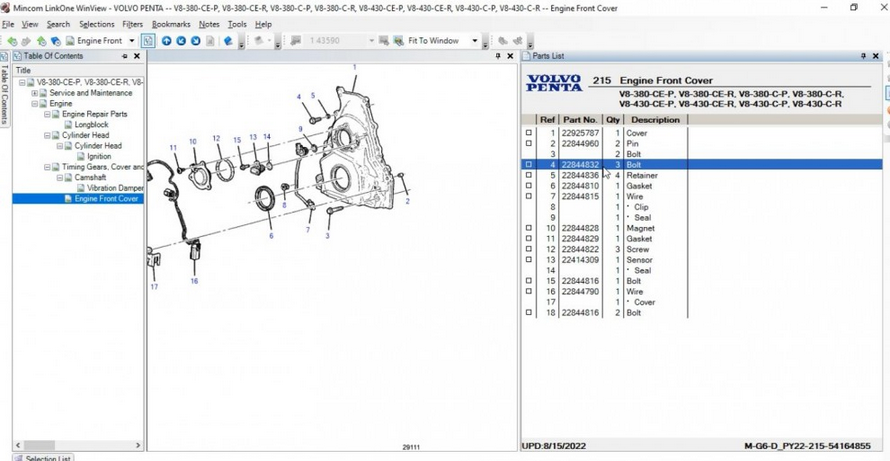The image size is (890, 461).
Task: Click the blue book icon beside the green up arrow
Action: pyautogui.click(x=56, y=41)
